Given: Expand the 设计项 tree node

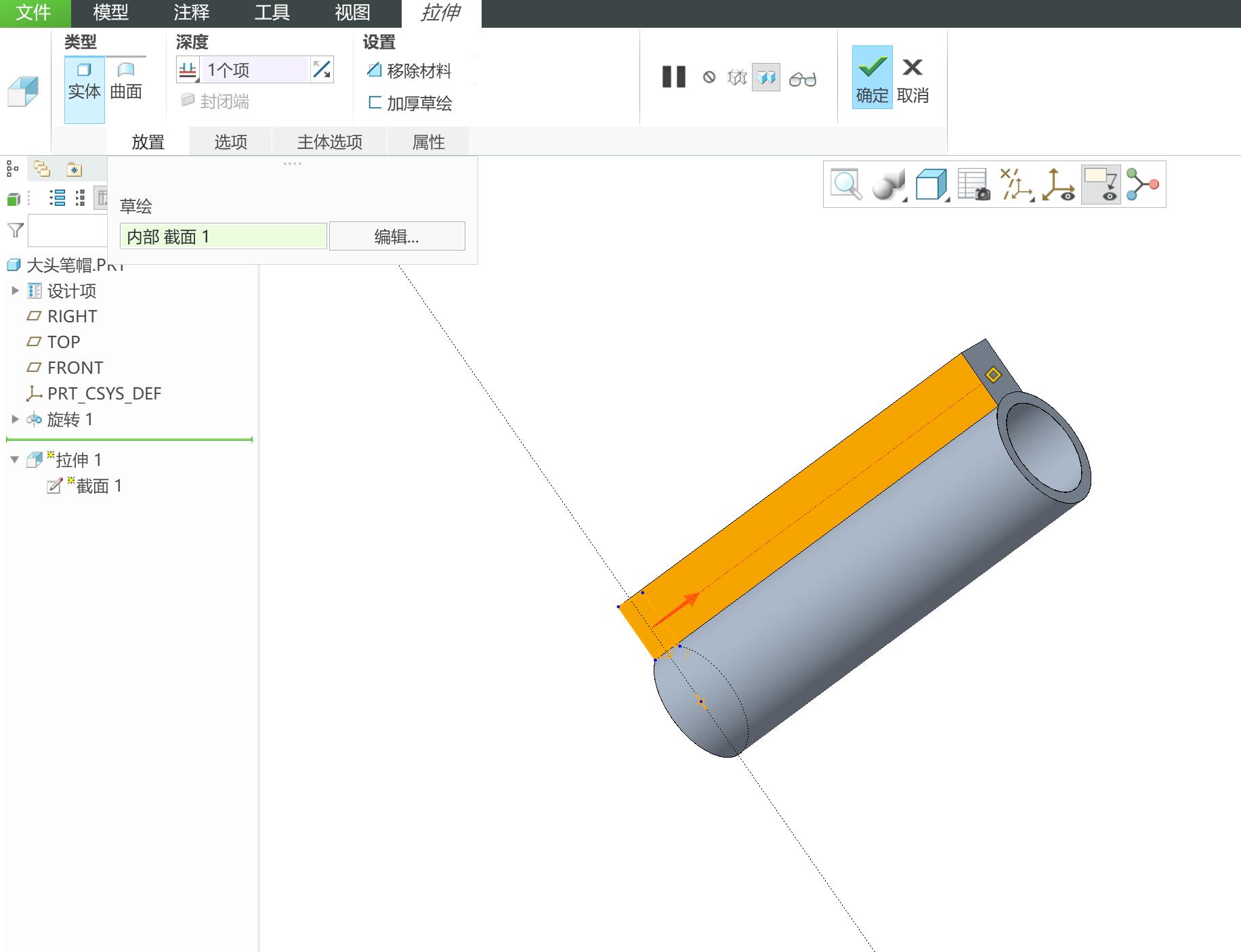Looking at the screenshot, I should tap(15, 291).
